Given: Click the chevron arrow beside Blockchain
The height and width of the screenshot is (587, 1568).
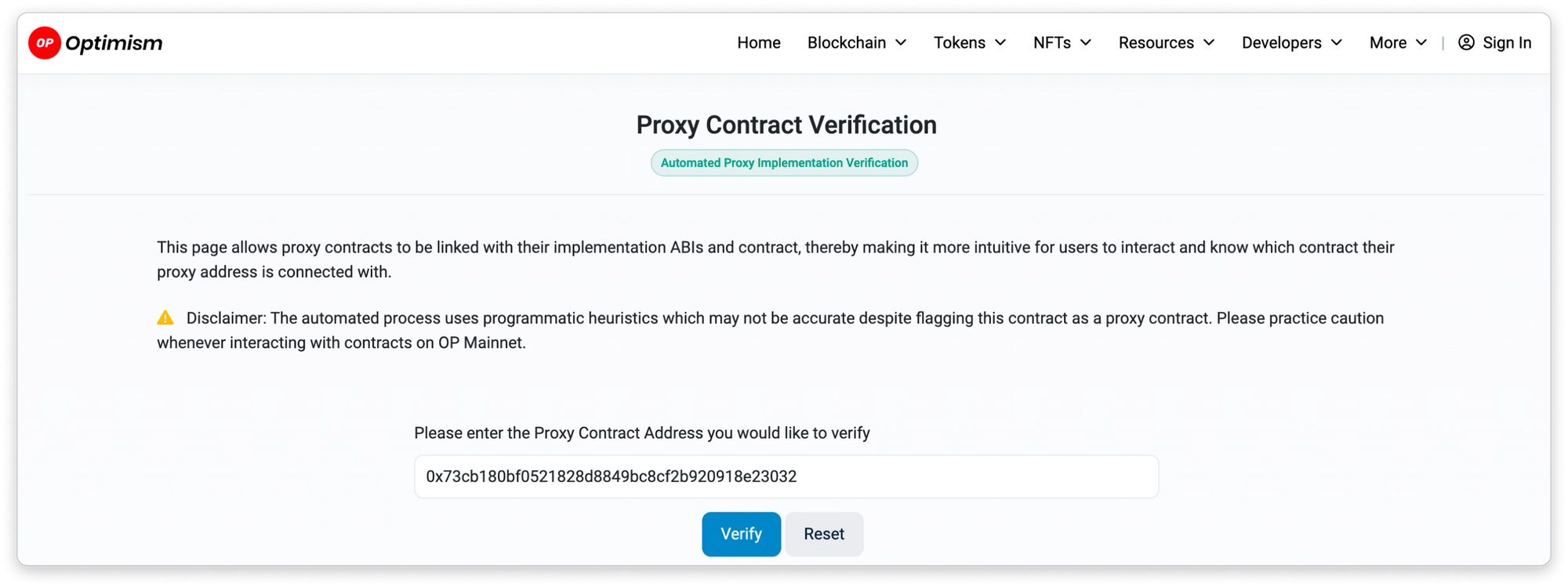Looking at the screenshot, I should coord(901,42).
